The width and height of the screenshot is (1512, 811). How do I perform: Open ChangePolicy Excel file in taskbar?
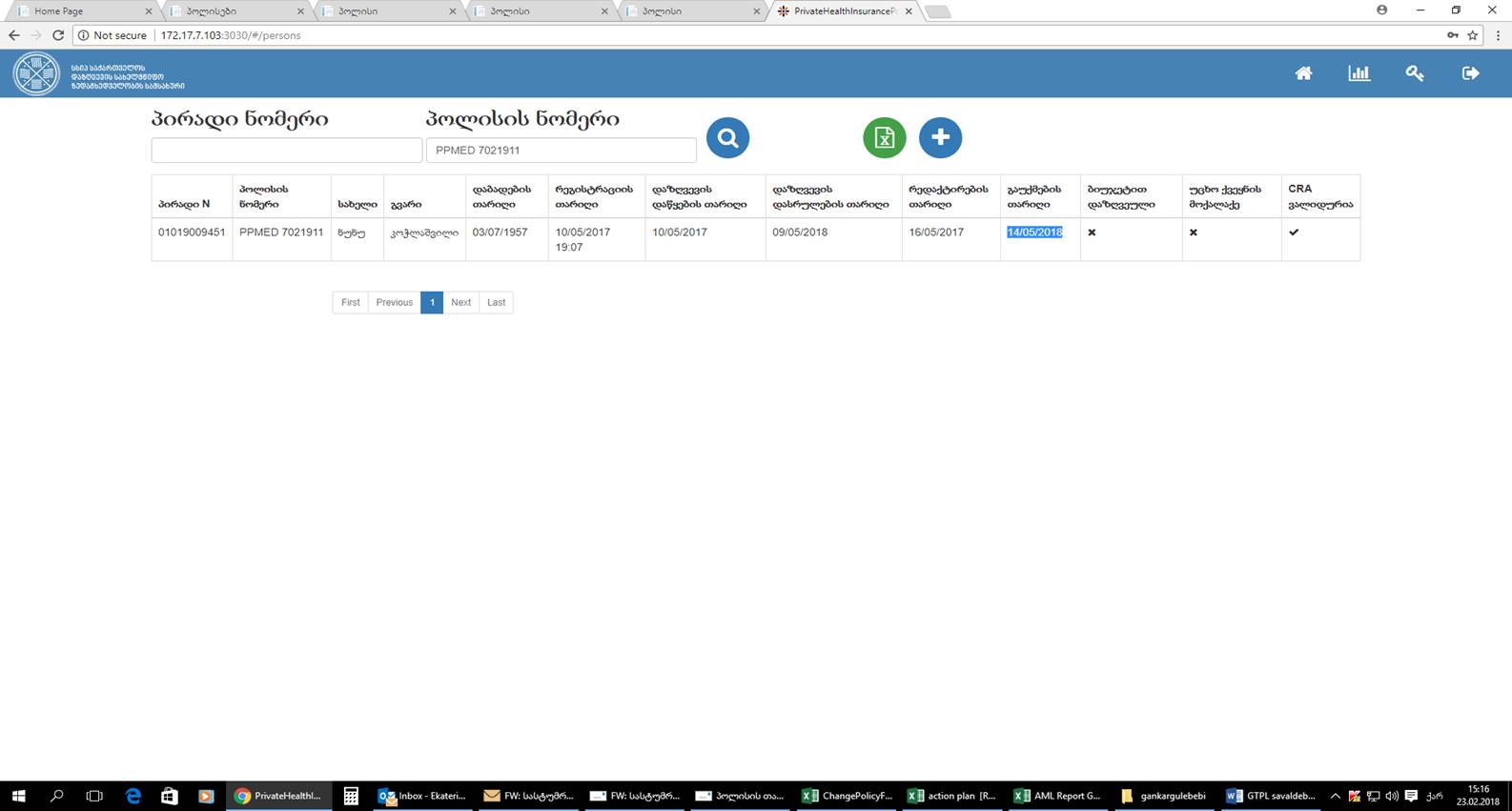[848, 796]
